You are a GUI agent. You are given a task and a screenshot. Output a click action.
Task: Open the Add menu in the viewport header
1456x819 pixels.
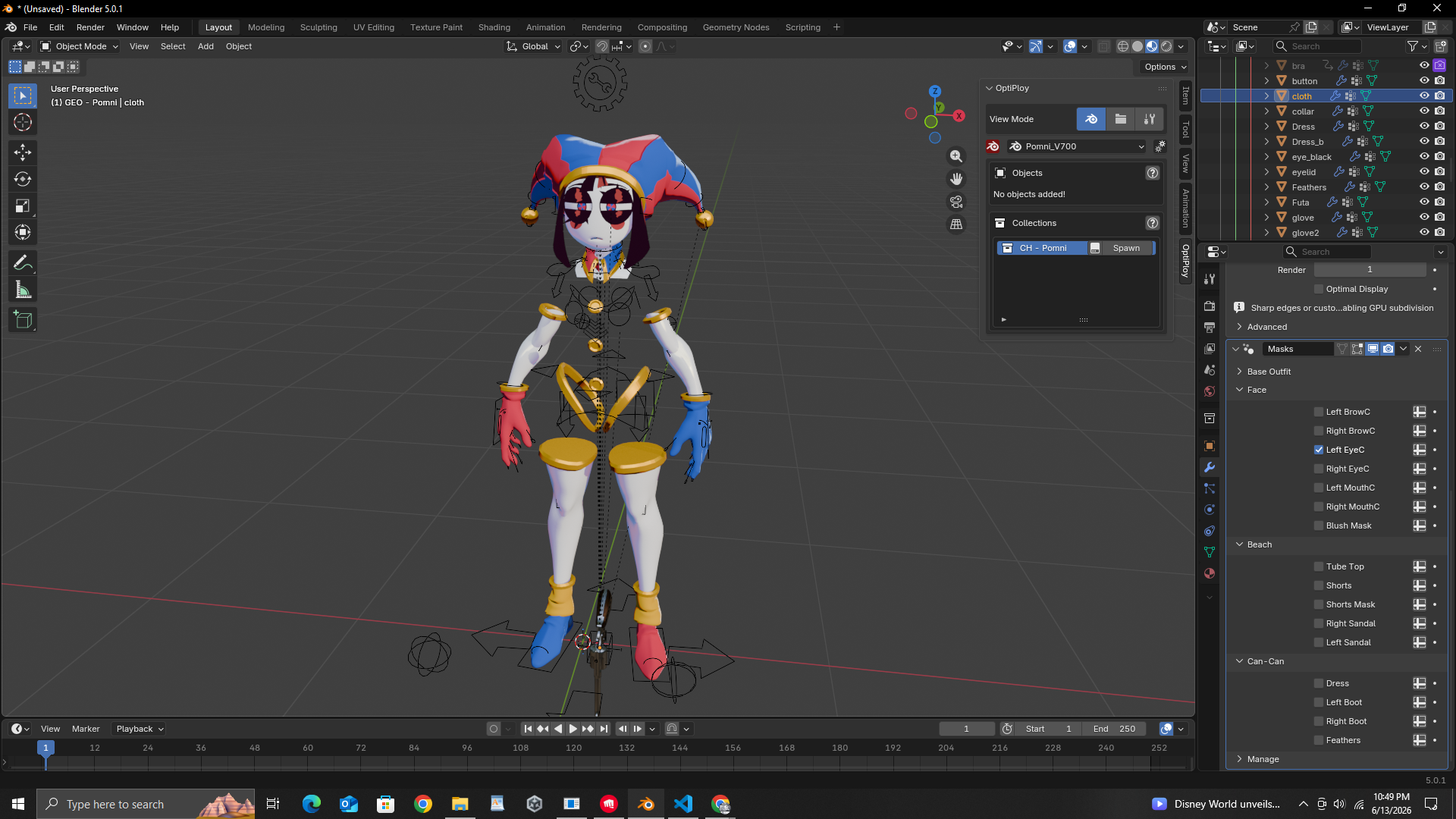tap(206, 46)
